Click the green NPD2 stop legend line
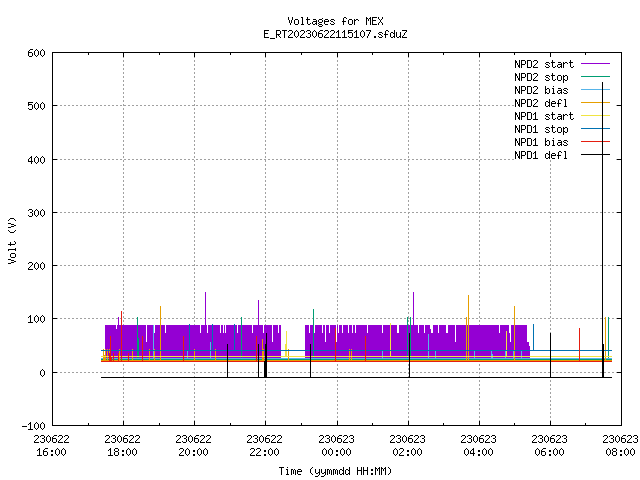The height and width of the screenshot is (480, 640). (x=595, y=77)
